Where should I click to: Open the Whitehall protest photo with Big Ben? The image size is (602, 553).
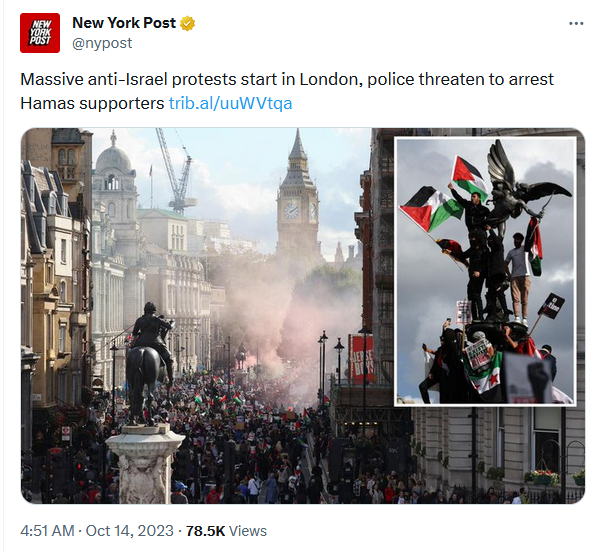pos(207,316)
